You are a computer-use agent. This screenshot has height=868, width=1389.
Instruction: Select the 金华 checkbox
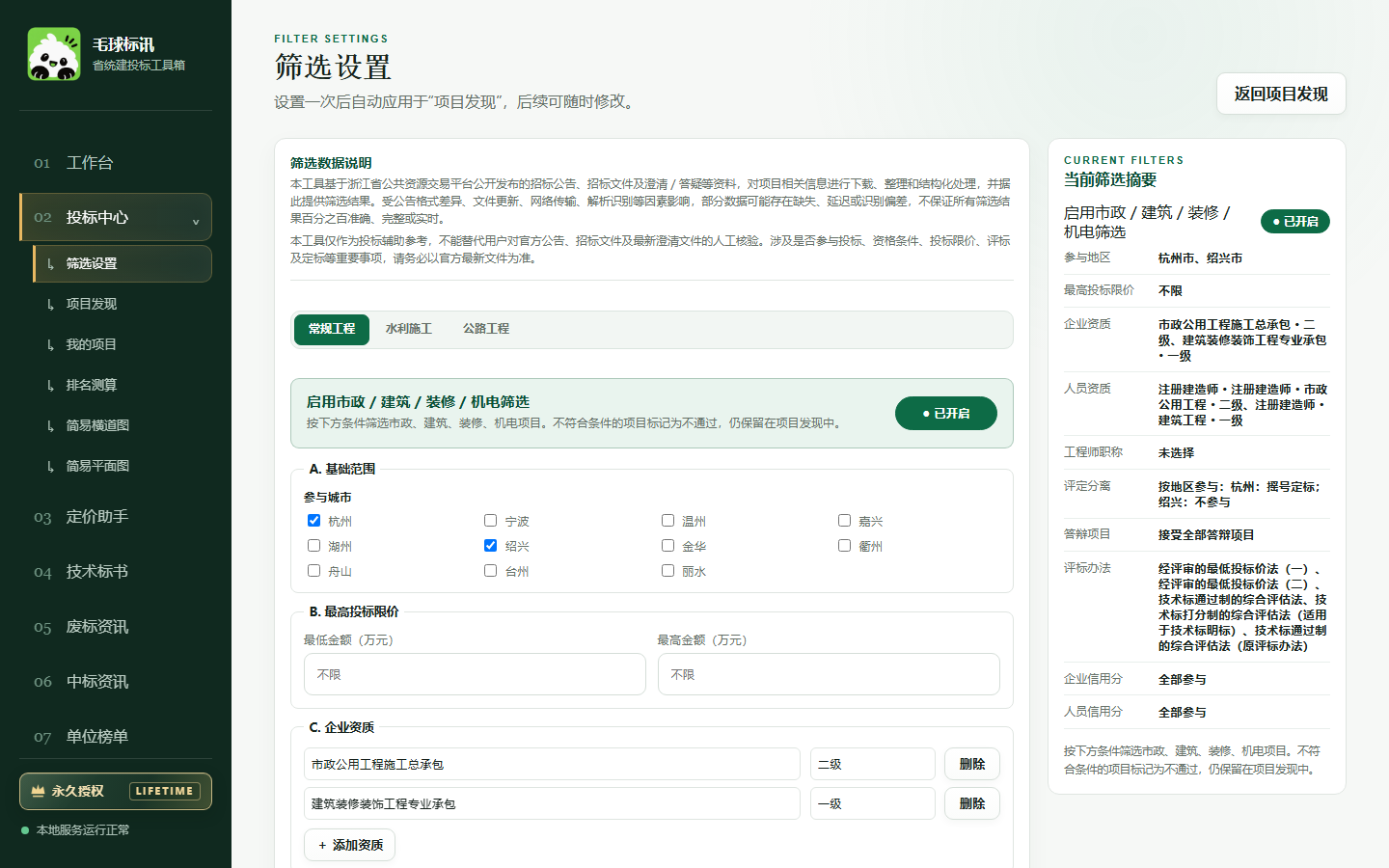point(667,546)
